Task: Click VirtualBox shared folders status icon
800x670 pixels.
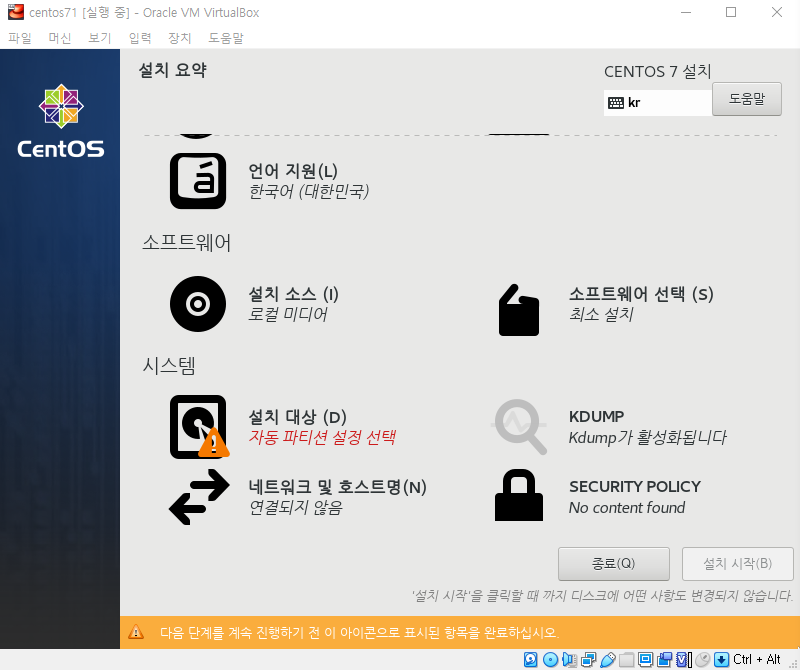Action: (627, 659)
